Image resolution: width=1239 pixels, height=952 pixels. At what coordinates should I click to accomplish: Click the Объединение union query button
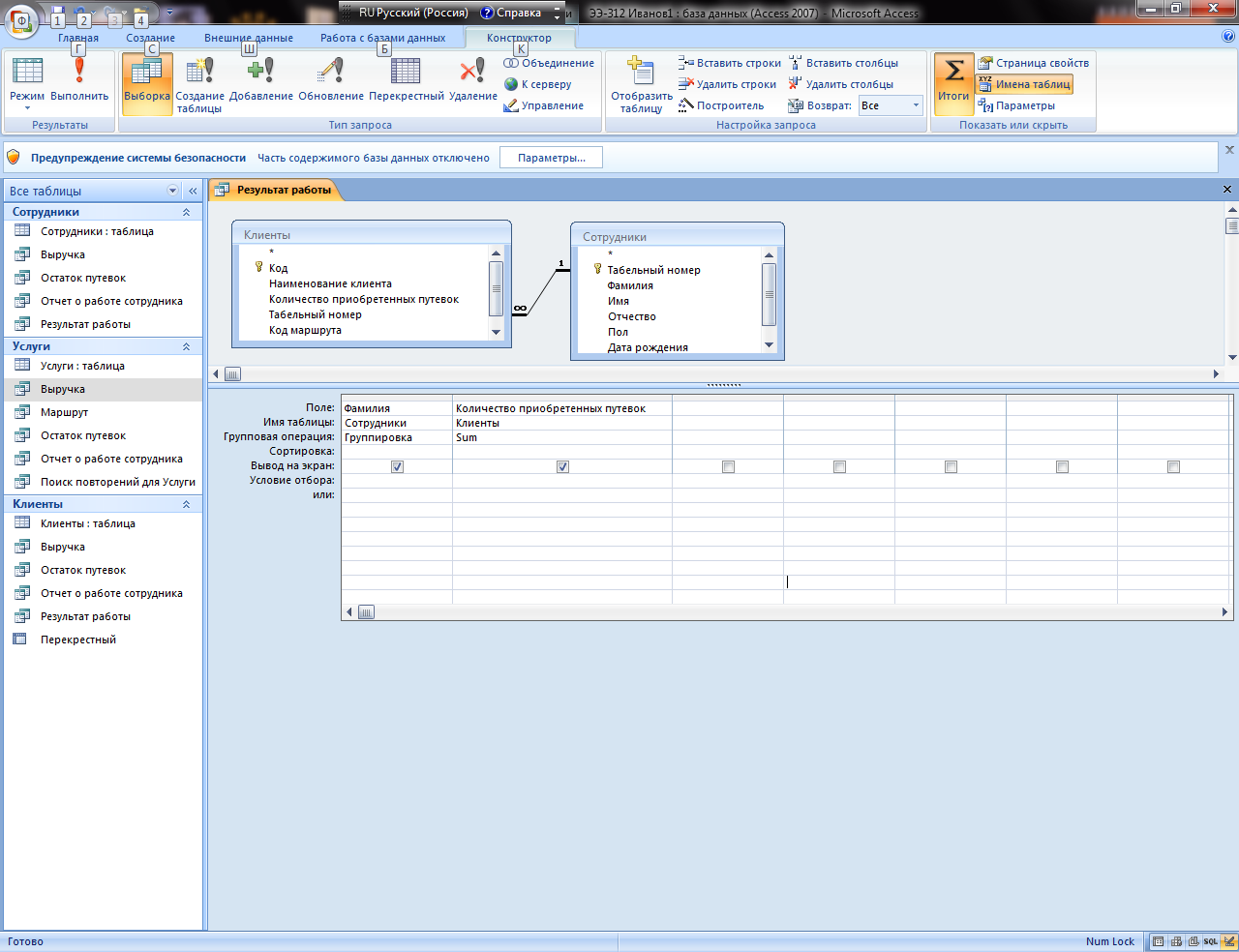tap(549, 63)
